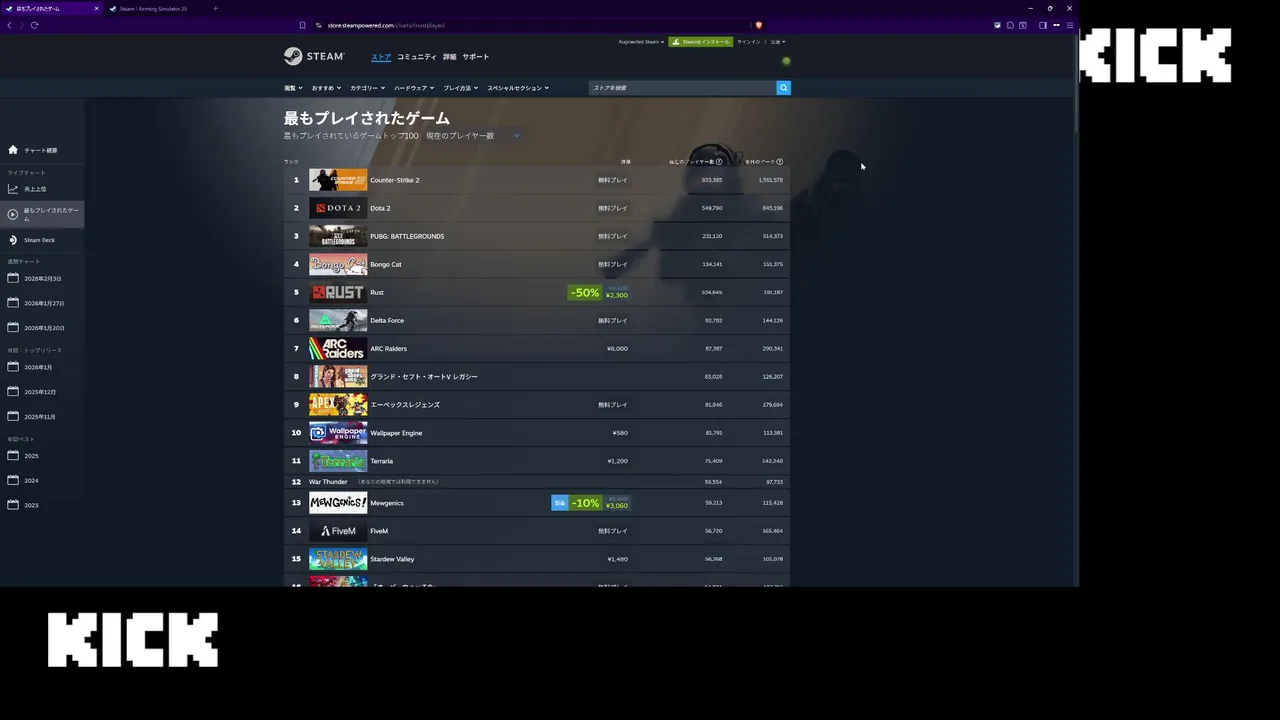Click the Terraria title text
Viewport: 1280px width, 720px height.
(x=382, y=461)
